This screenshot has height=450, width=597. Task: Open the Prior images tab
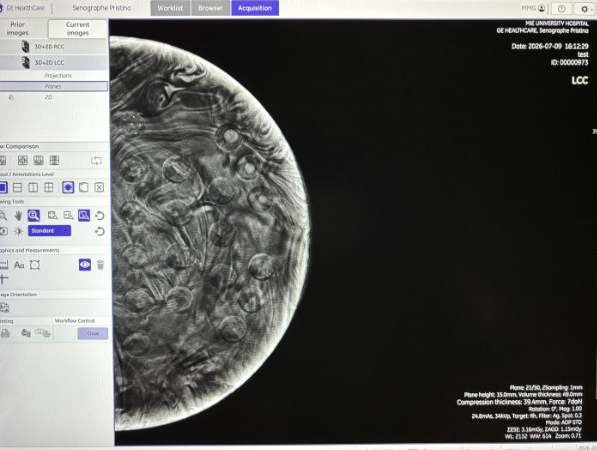tap(18, 29)
